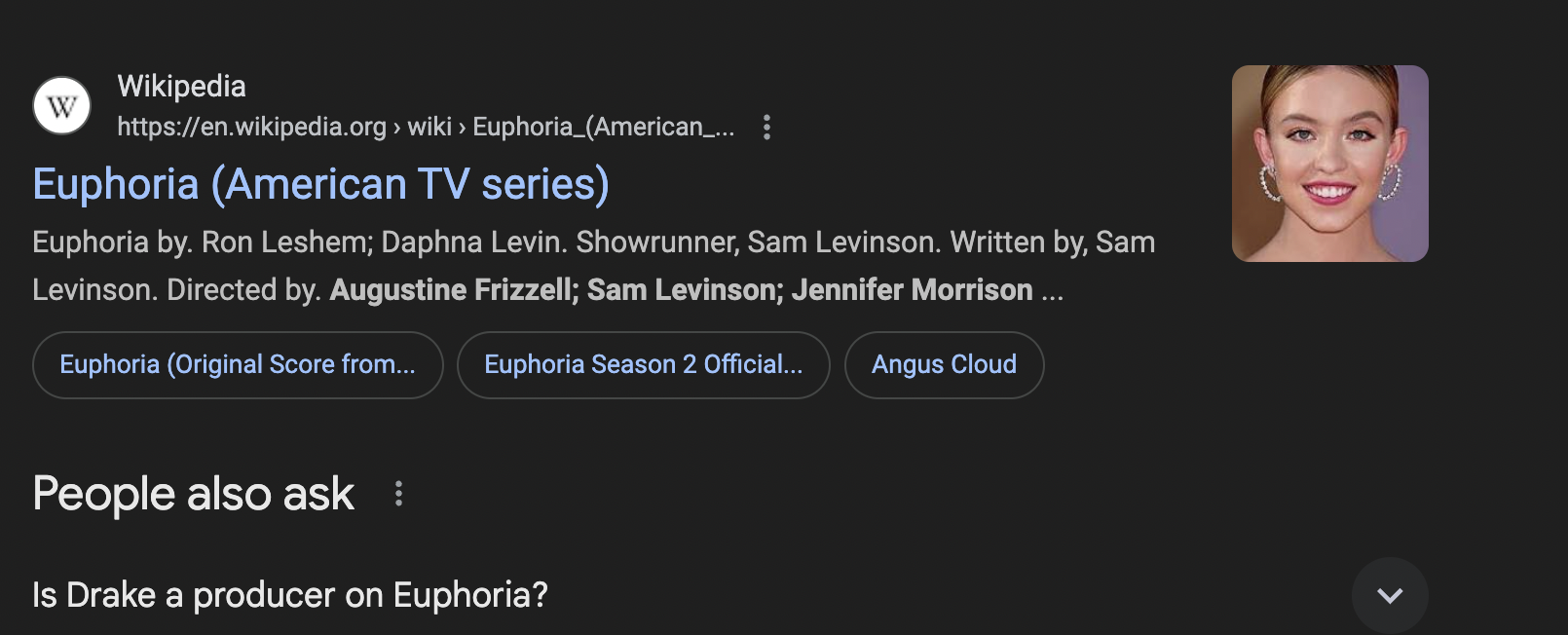
Task: Click the People also ask heading
Action: (193, 494)
